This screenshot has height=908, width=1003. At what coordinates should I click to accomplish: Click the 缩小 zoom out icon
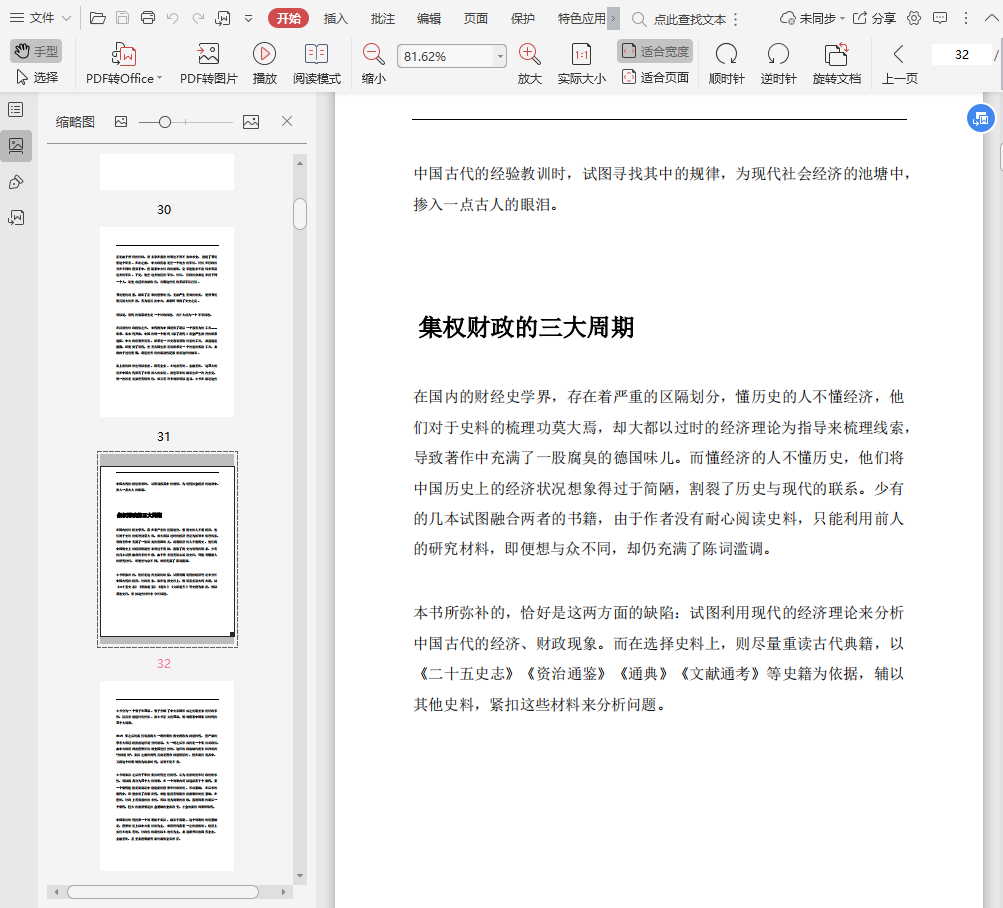tap(373, 55)
